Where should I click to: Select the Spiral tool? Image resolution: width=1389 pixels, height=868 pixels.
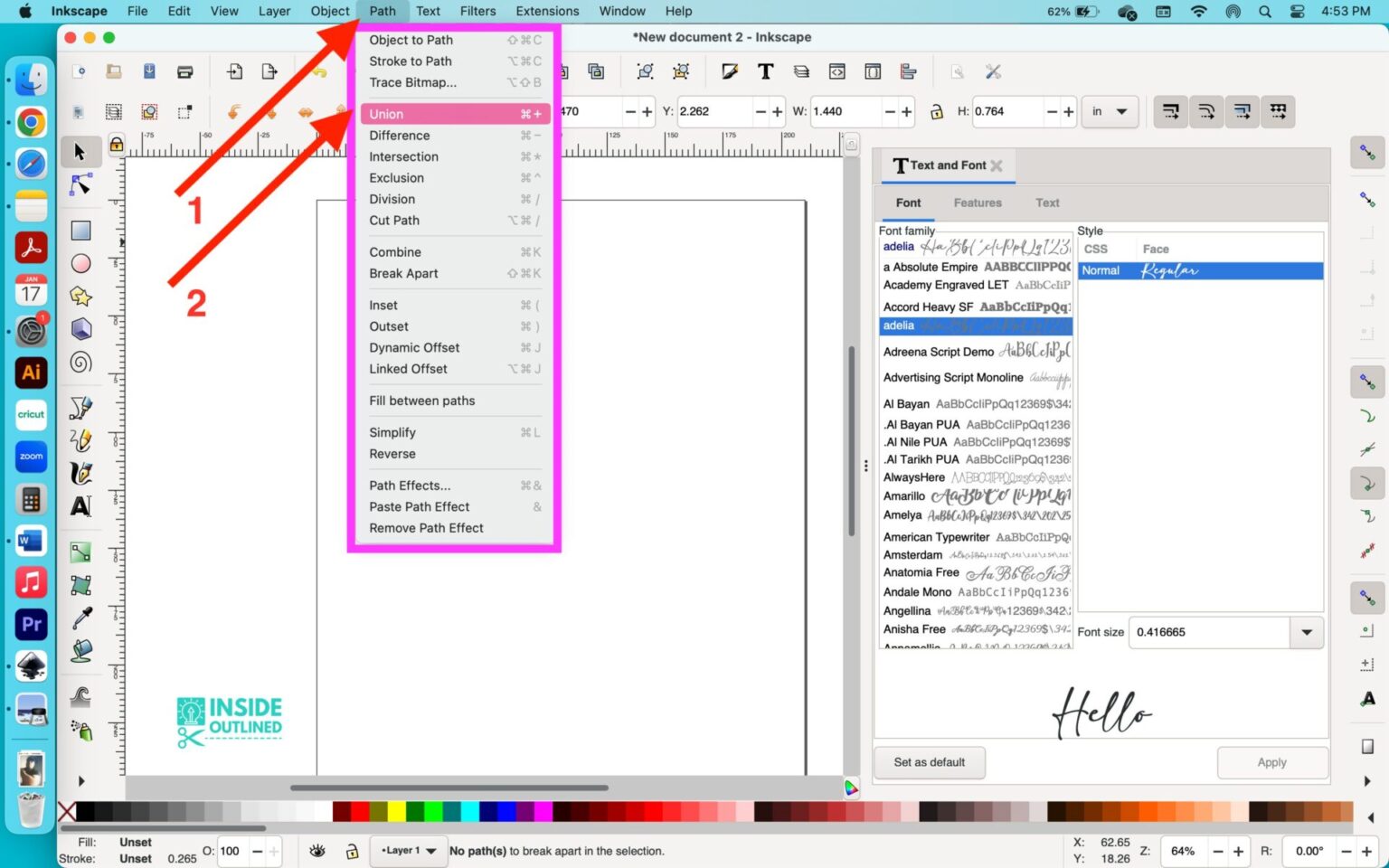(80, 362)
